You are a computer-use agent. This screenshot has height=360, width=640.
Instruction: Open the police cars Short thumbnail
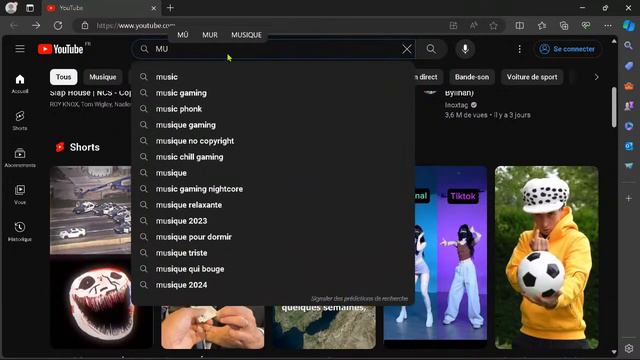[91, 210]
